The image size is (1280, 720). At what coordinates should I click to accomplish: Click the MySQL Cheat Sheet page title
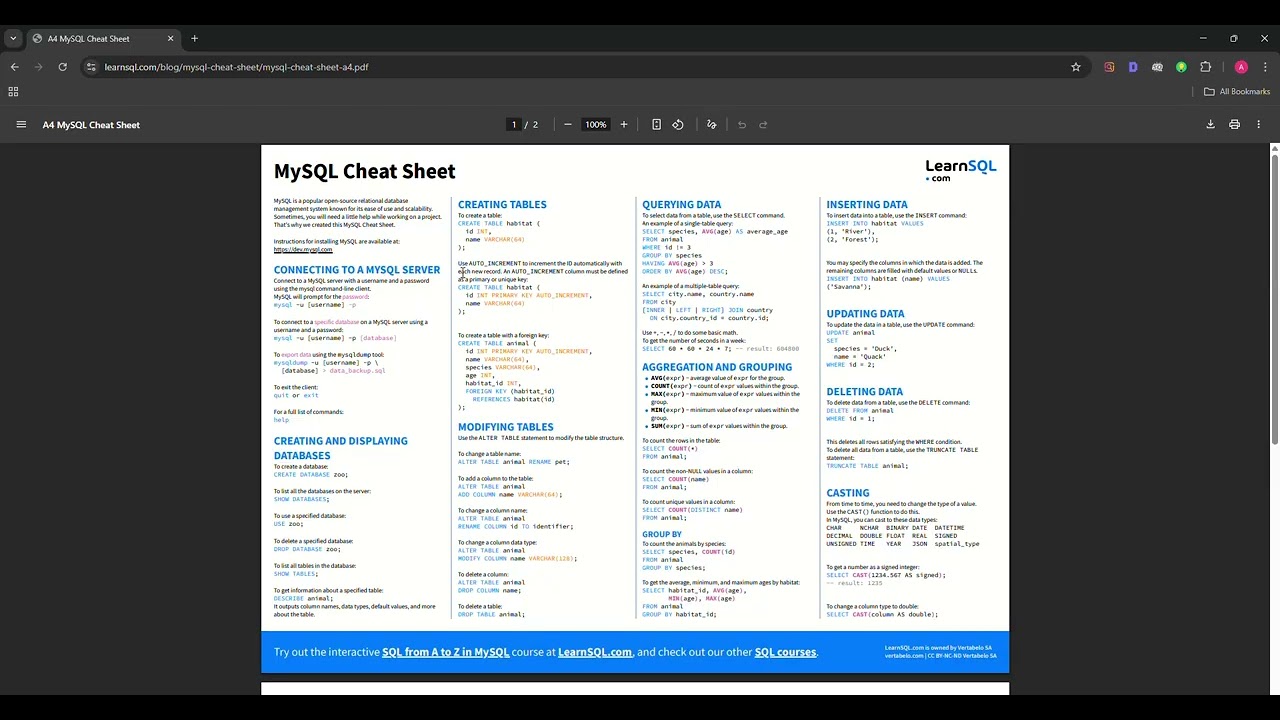click(x=365, y=172)
